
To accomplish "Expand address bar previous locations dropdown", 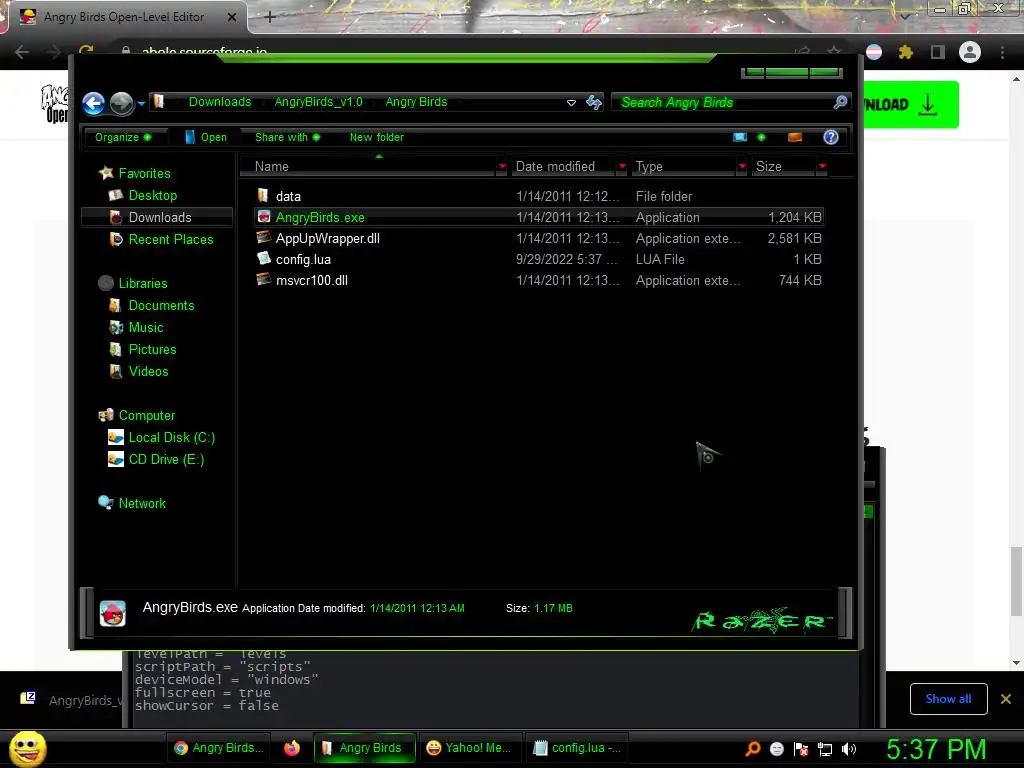I will 571,103.
